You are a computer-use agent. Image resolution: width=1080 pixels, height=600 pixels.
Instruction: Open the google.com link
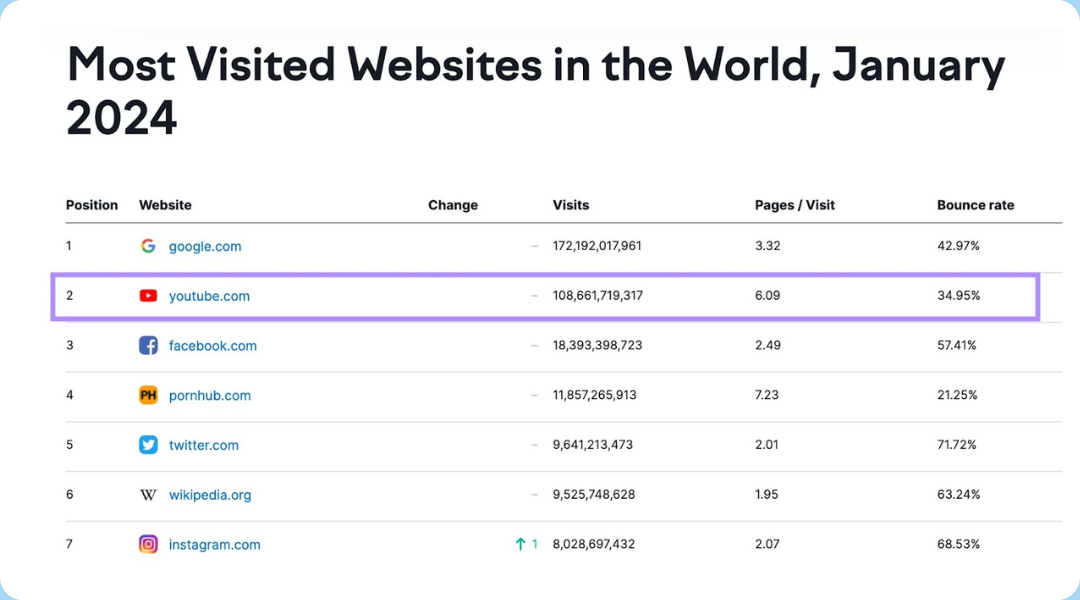click(x=205, y=247)
